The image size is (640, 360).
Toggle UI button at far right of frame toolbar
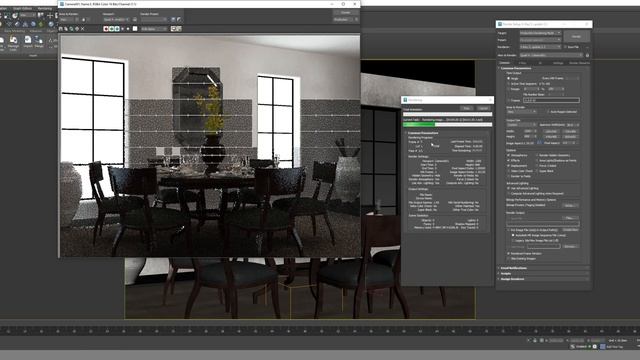[x=179, y=29]
